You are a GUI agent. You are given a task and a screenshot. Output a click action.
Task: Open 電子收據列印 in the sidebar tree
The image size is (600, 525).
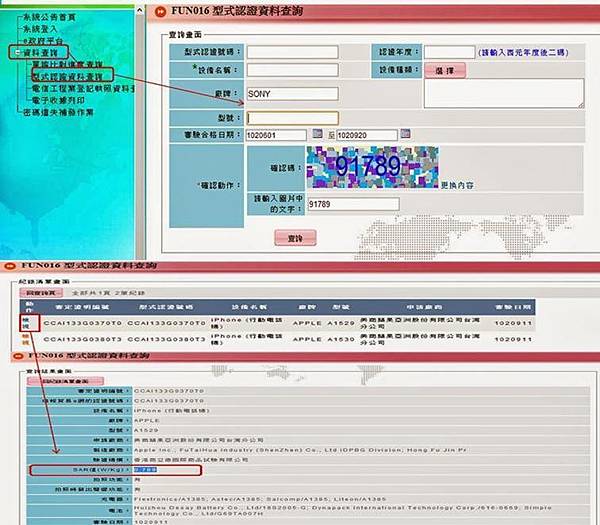pyautogui.click(x=58, y=100)
